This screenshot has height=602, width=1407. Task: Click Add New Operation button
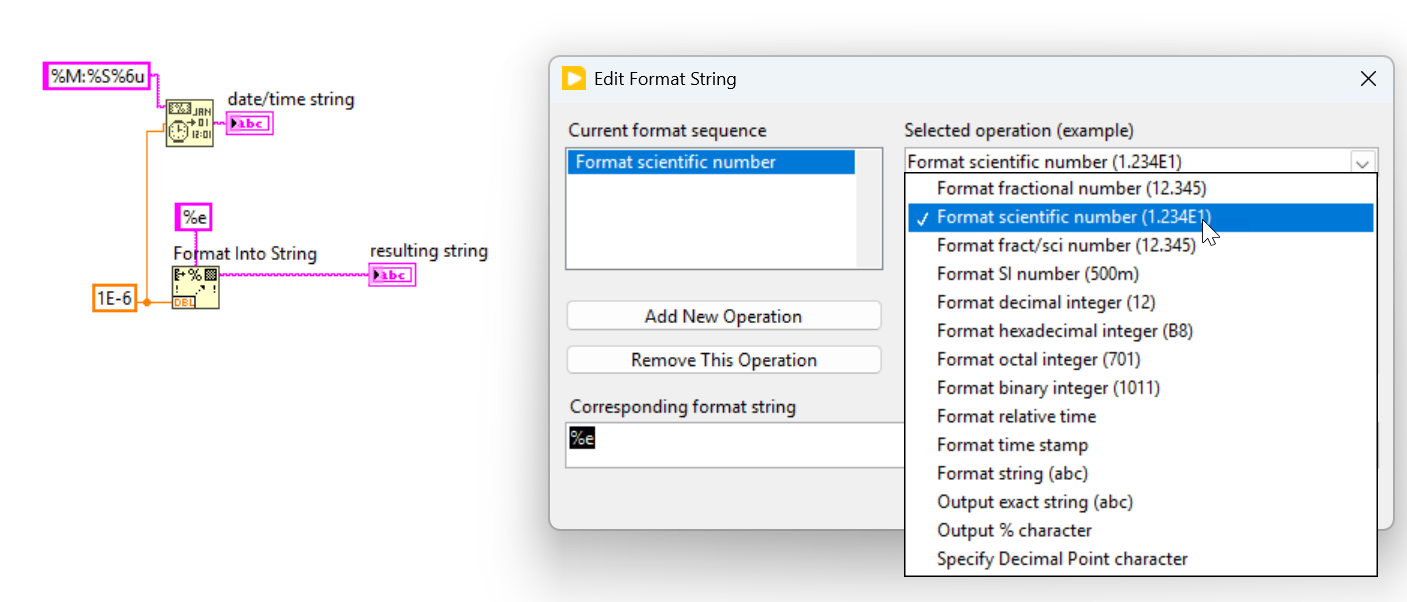point(724,316)
